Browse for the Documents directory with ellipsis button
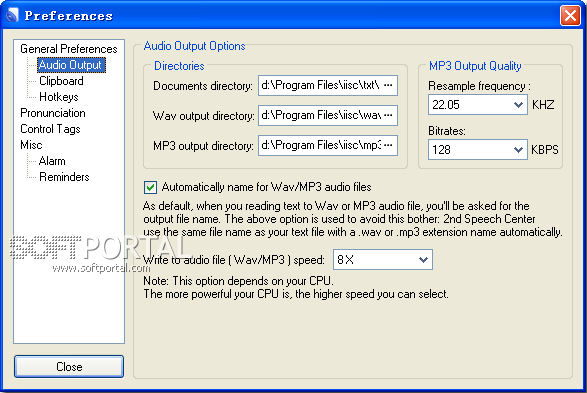 coord(388,85)
